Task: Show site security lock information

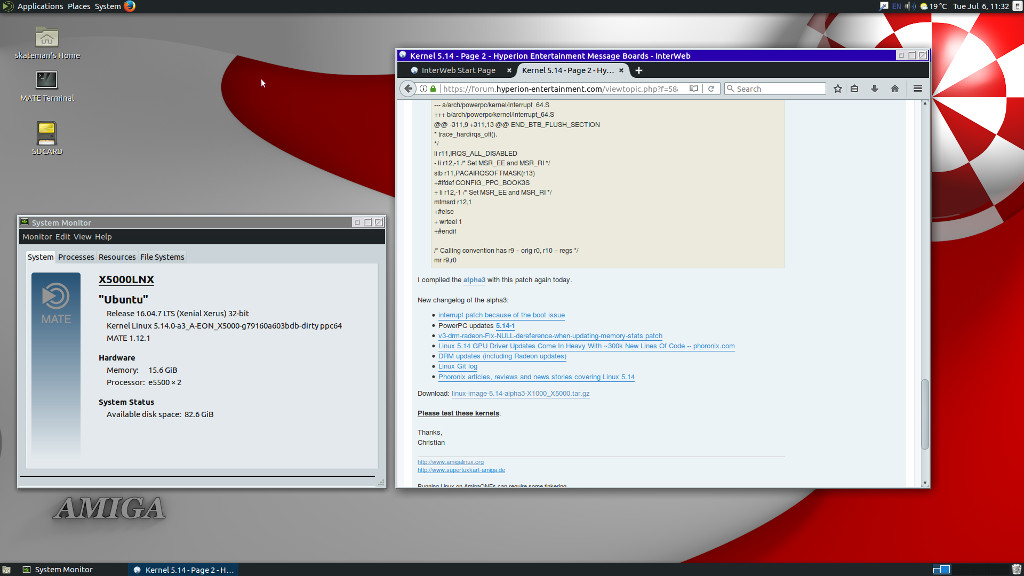Action: point(433,89)
